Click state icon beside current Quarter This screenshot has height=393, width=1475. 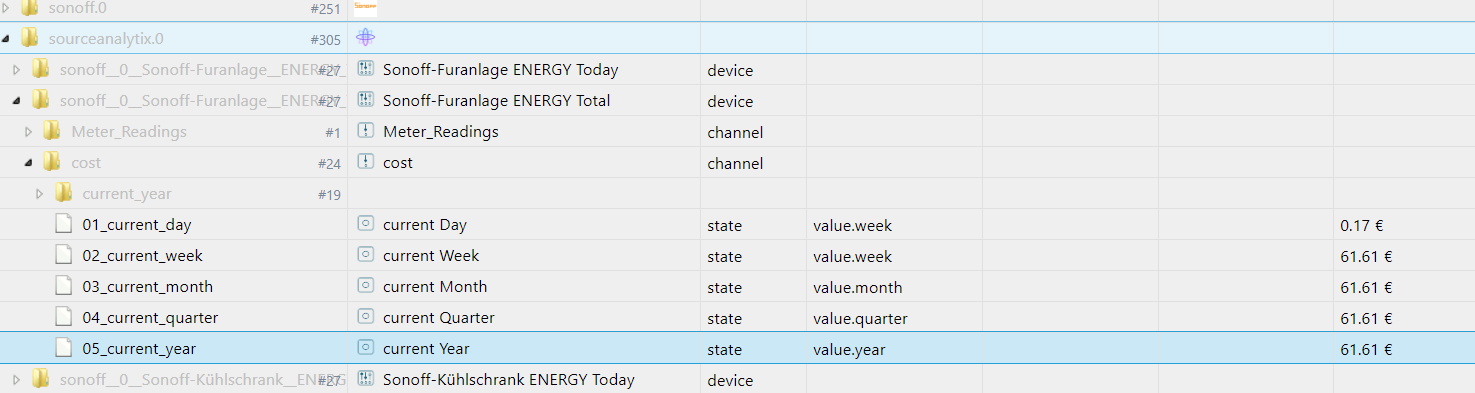[x=365, y=317]
